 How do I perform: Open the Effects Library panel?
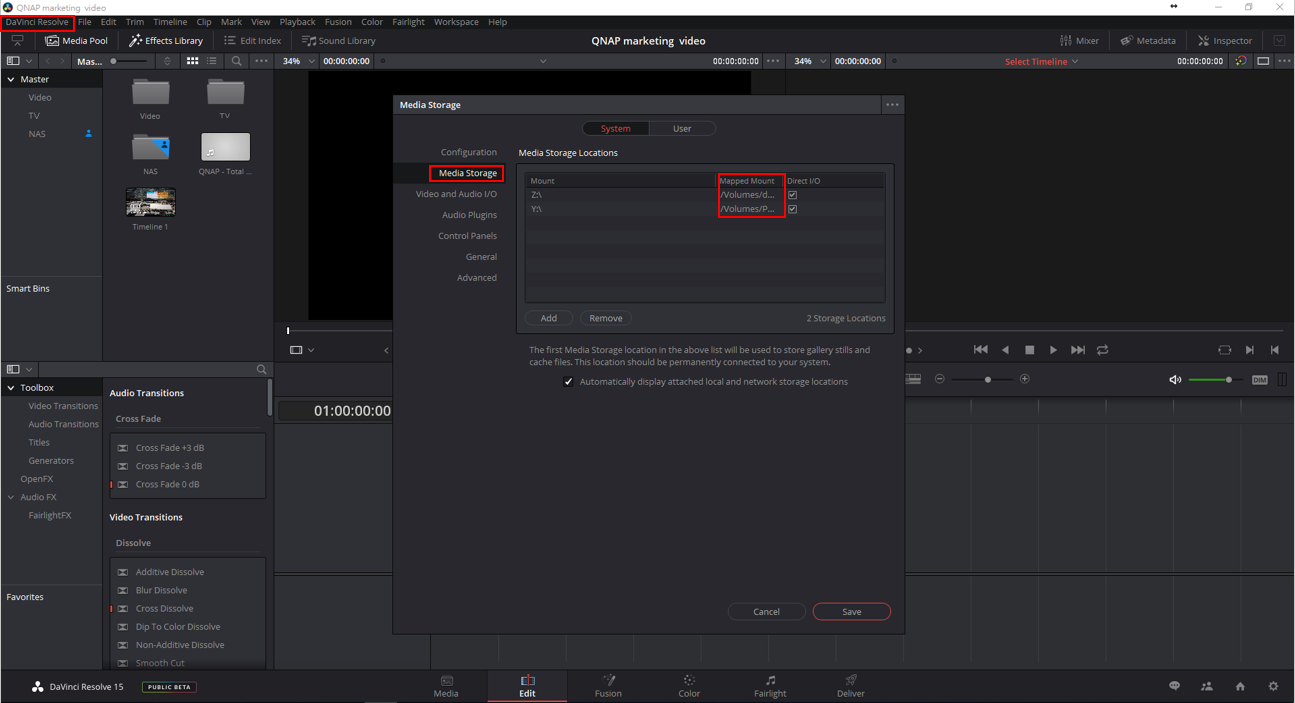tap(166, 41)
